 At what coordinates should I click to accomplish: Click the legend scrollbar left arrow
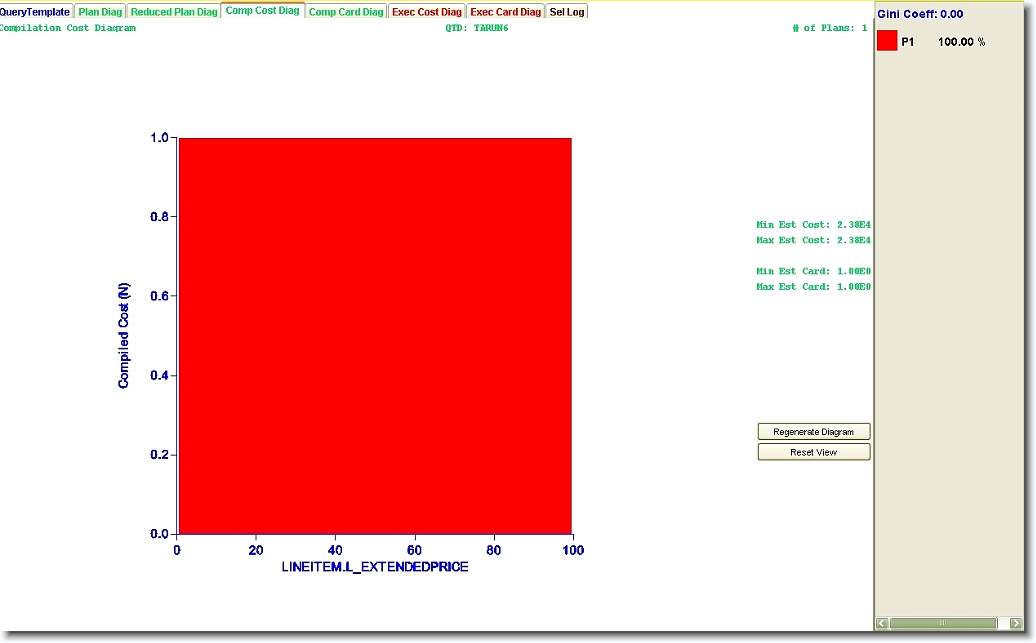882,623
